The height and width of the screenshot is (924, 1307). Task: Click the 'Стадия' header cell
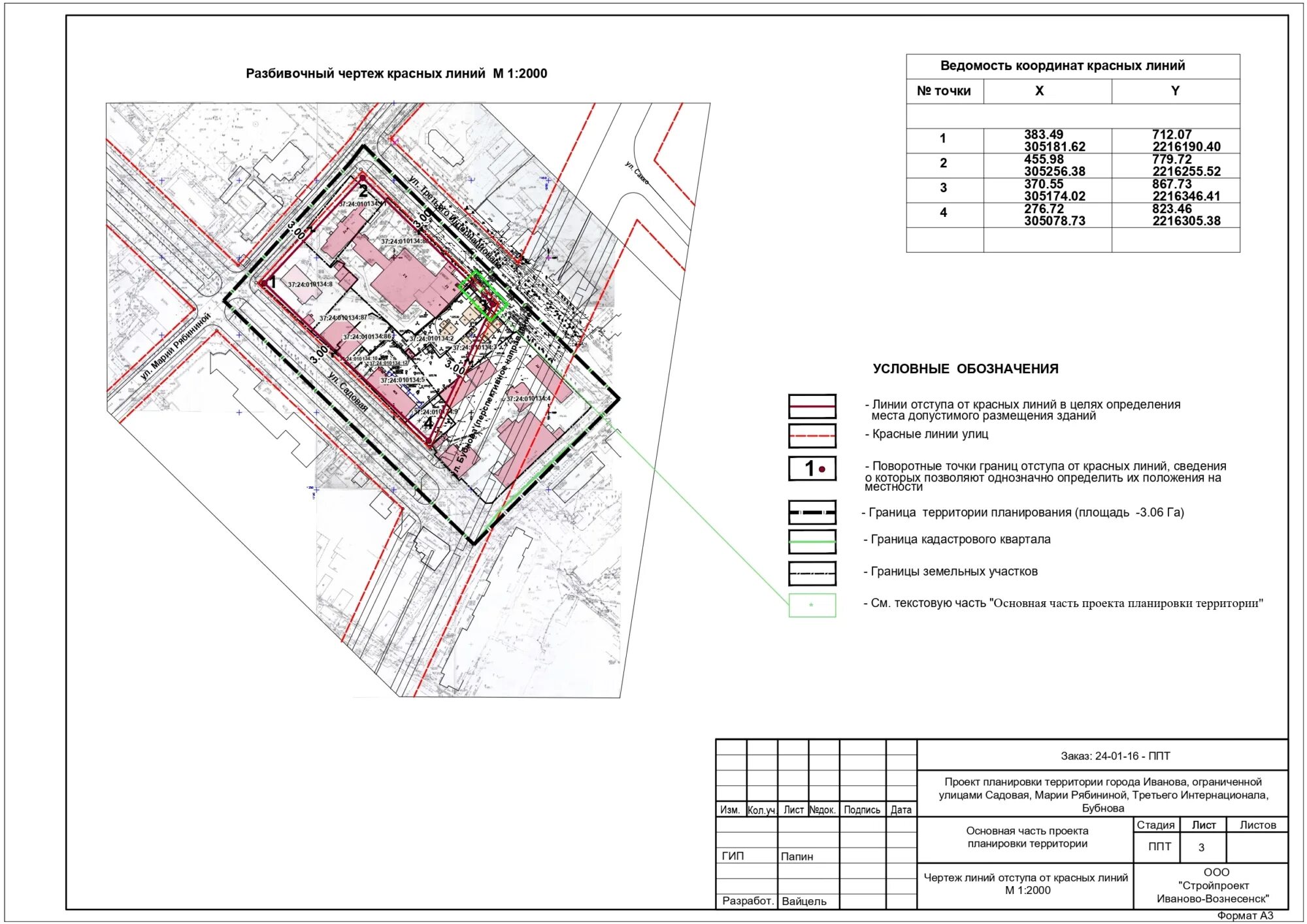click(1155, 825)
